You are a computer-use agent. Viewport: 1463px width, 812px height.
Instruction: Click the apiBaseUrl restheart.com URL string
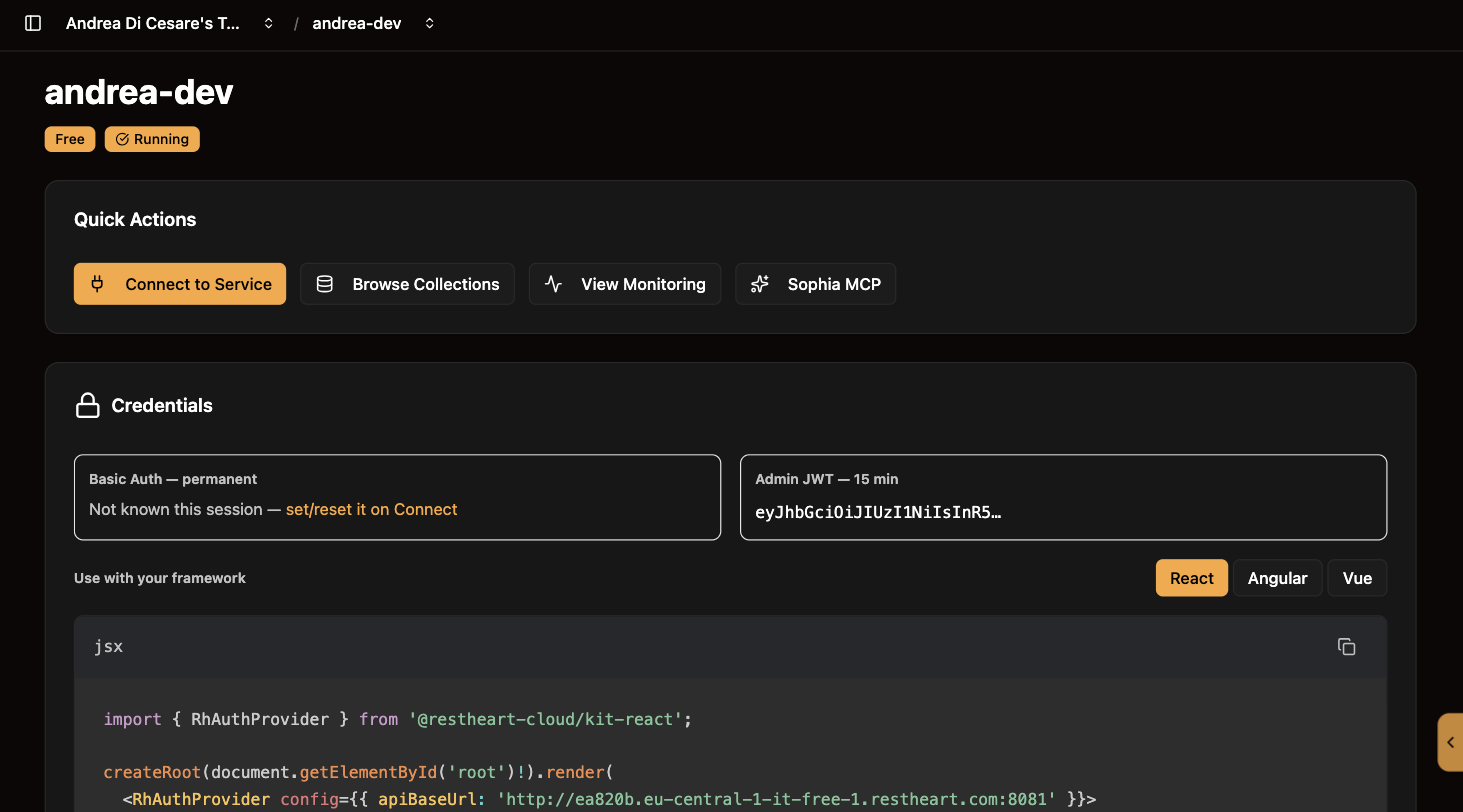coord(777,799)
